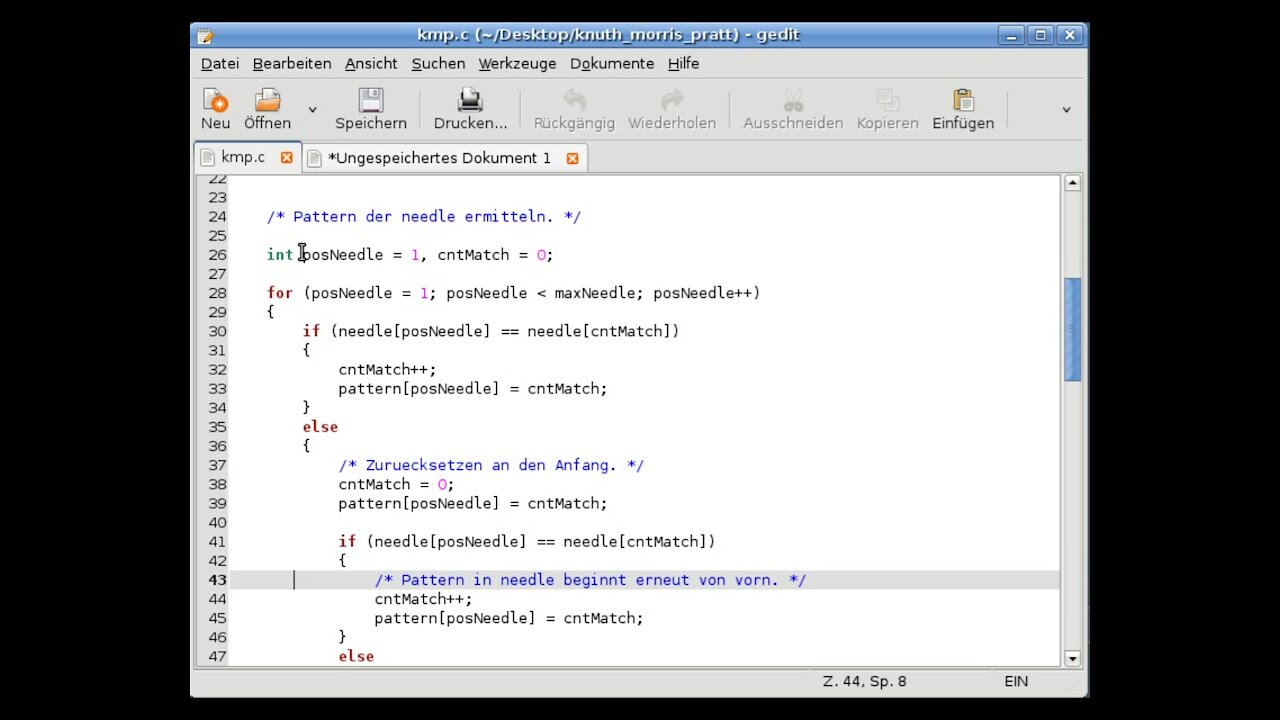The image size is (1280, 720).
Task: Click 'cntMatch++;' on line 44
Action: pyautogui.click(x=423, y=599)
